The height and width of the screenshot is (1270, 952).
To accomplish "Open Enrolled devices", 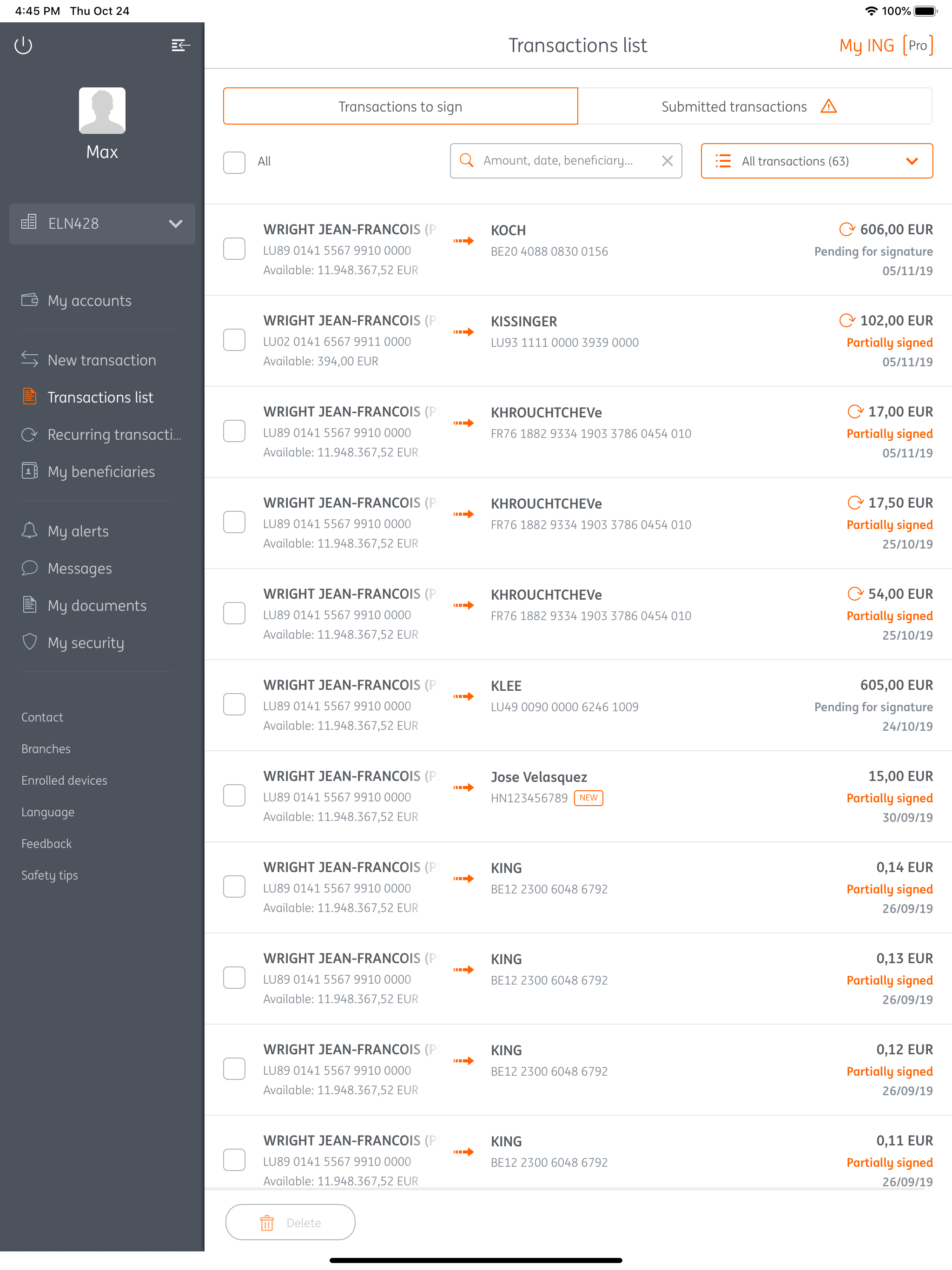I will (64, 780).
